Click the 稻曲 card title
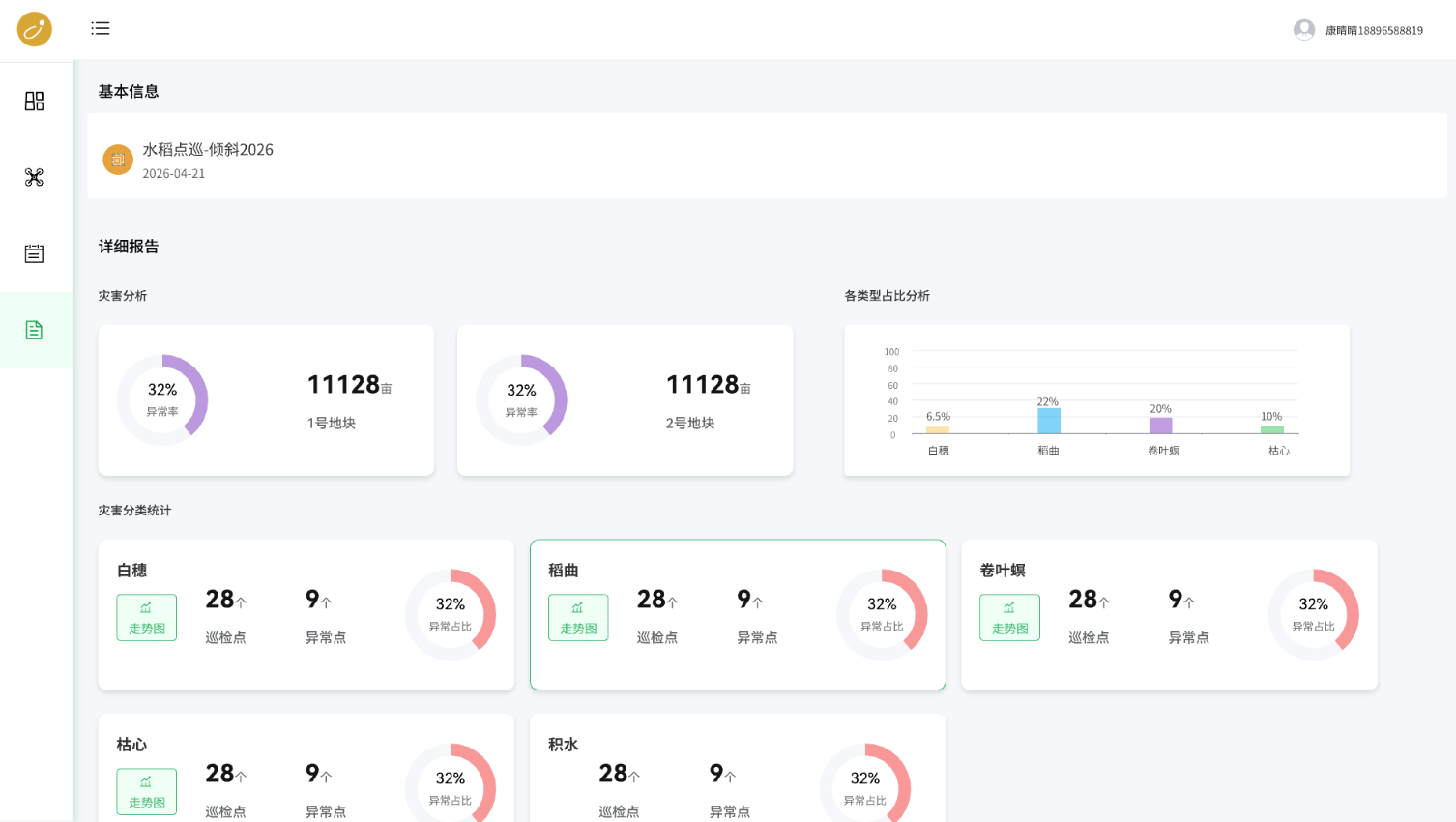The width and height of the screenshot is (1456, 822). pos(564,571)
